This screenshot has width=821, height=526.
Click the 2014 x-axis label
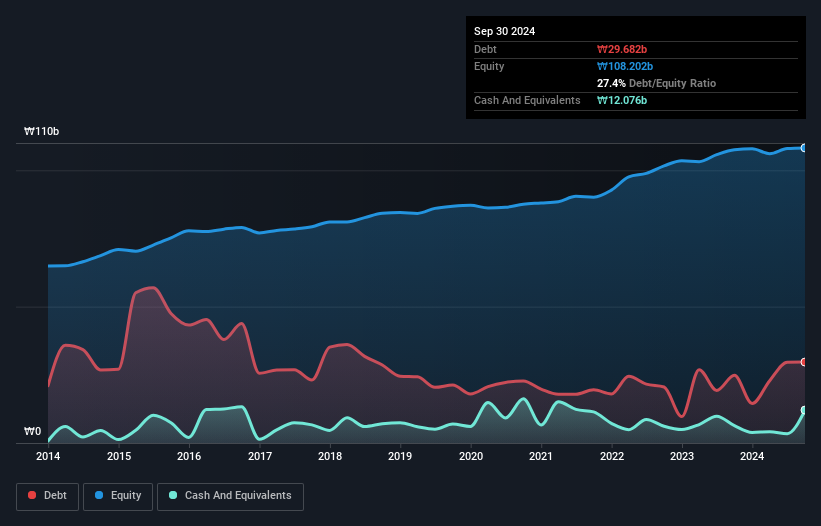click(x=48, y=456)
